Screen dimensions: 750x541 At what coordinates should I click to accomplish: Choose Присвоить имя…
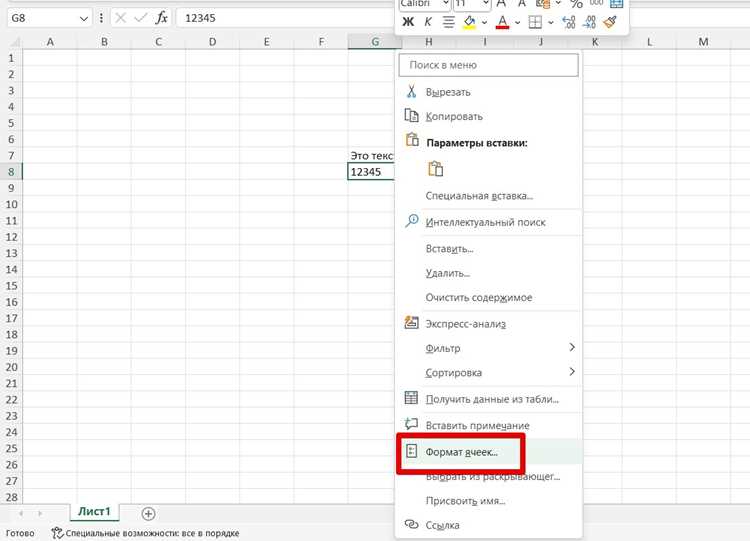point(488,501)
